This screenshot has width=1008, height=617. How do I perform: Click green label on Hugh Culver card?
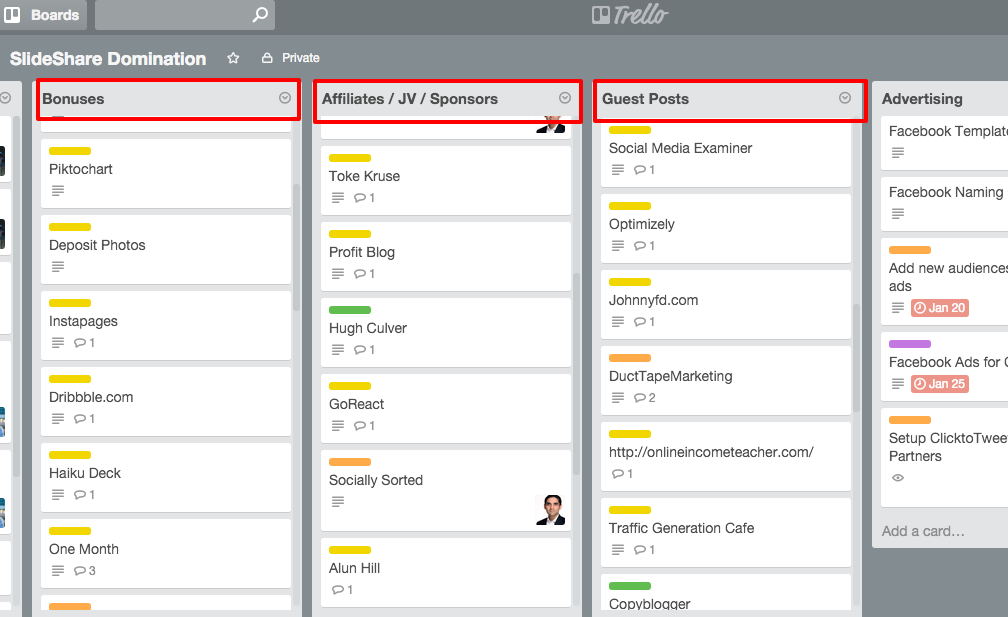pos(350,310)
